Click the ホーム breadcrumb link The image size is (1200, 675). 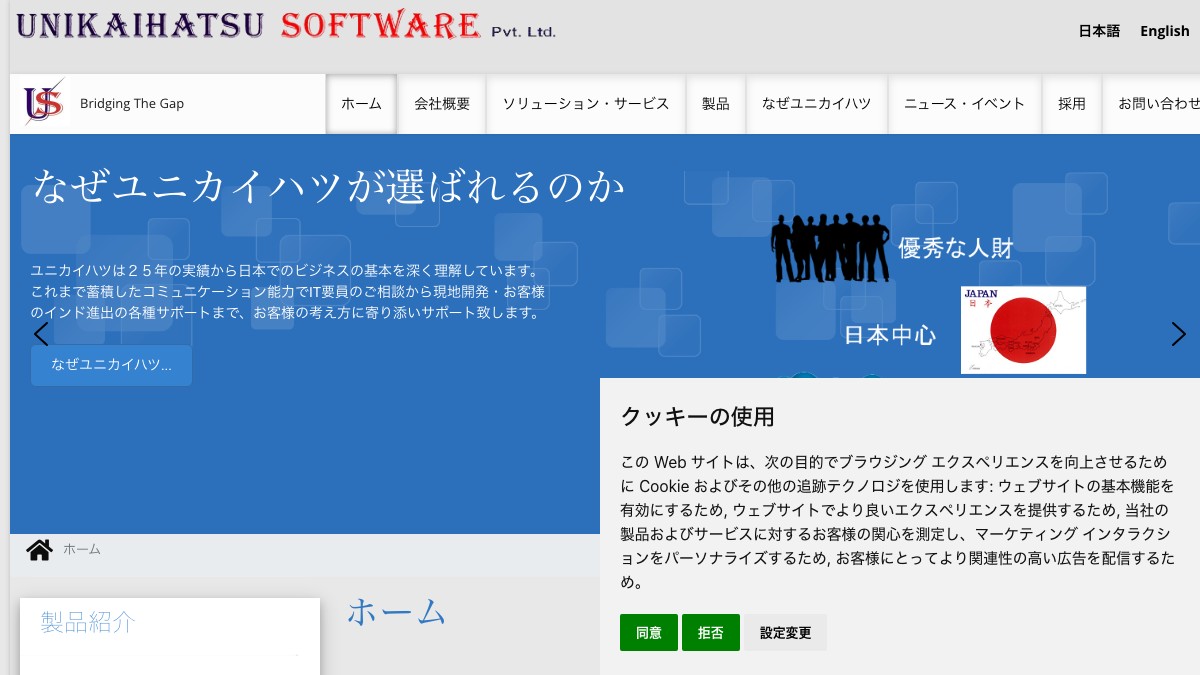[x=82, y=550]
